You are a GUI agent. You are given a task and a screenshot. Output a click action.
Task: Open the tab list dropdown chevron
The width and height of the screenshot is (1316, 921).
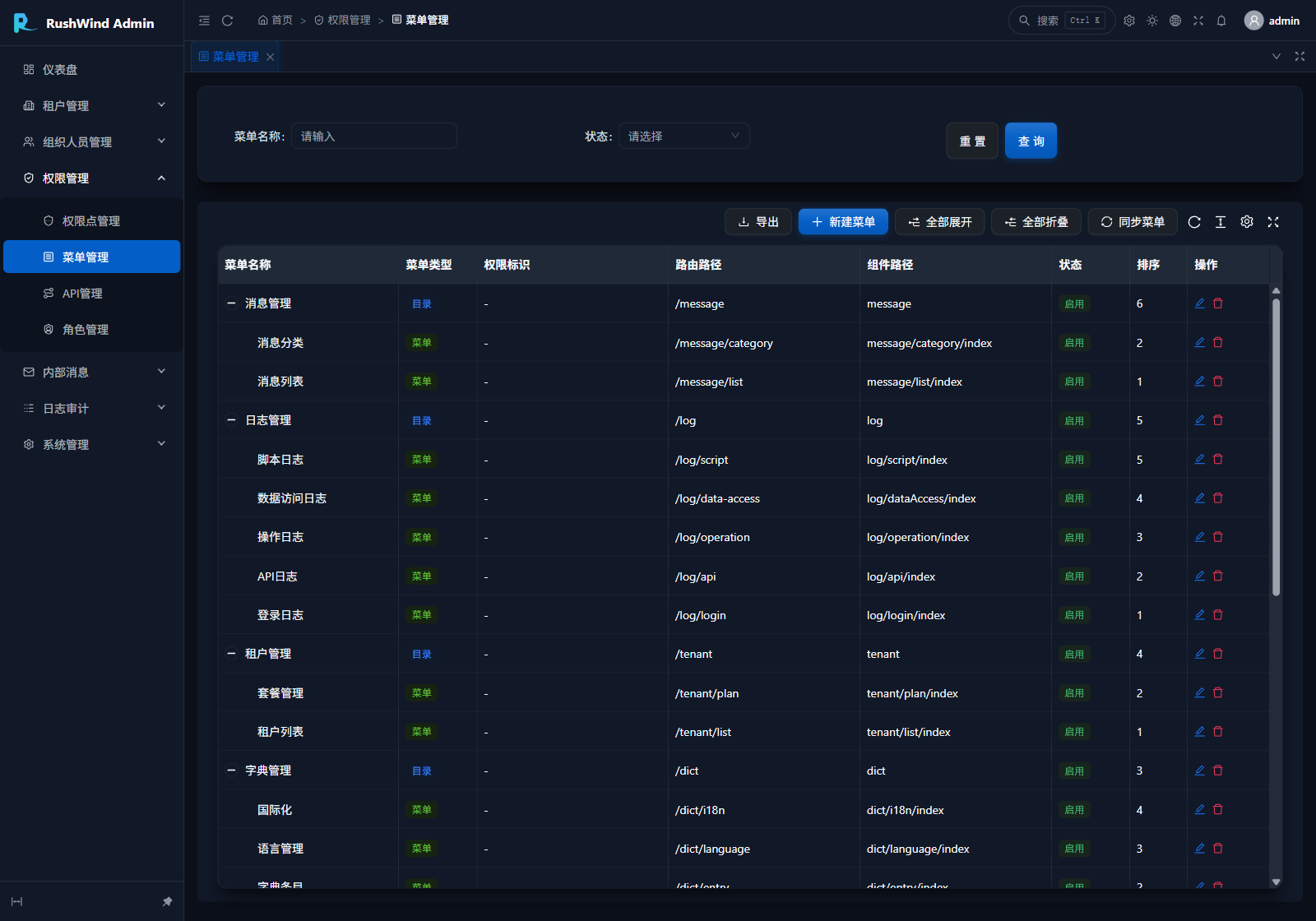pos(1277,57)
